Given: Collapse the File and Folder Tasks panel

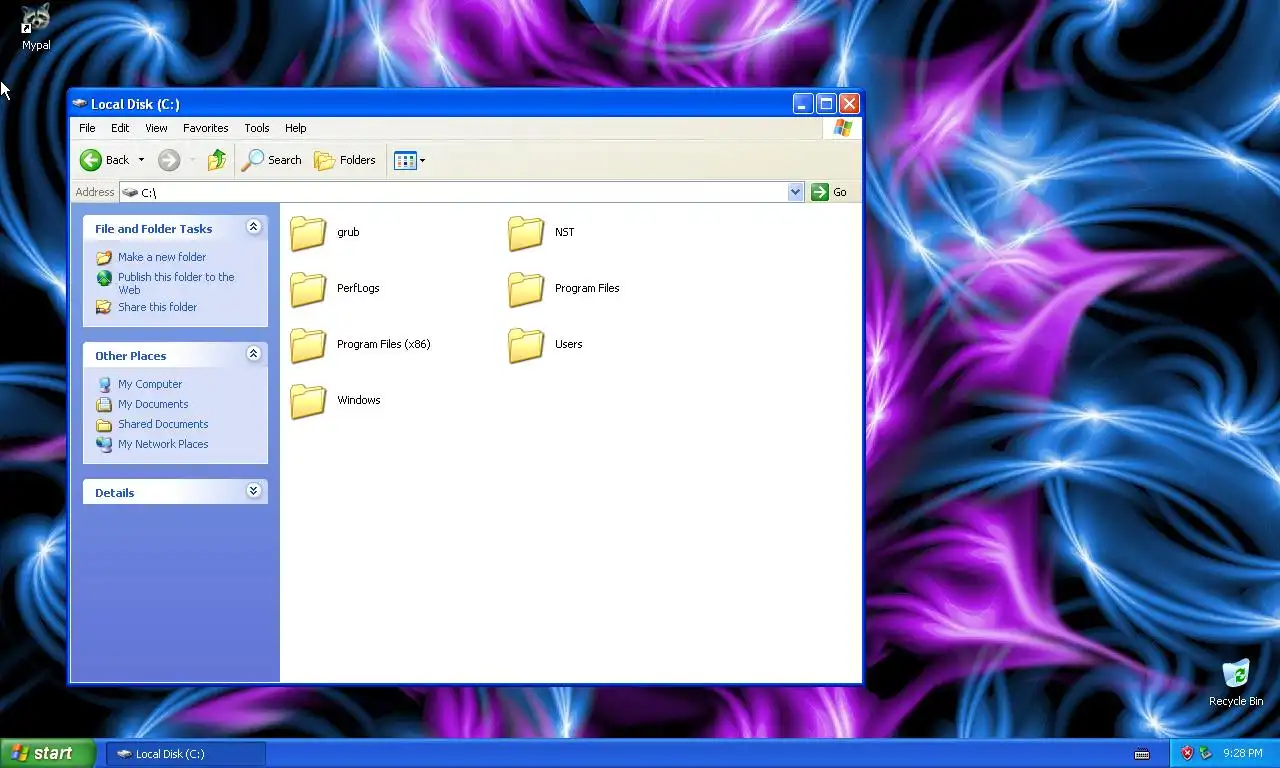Looking at the screenshot, I should pos(253,227).
